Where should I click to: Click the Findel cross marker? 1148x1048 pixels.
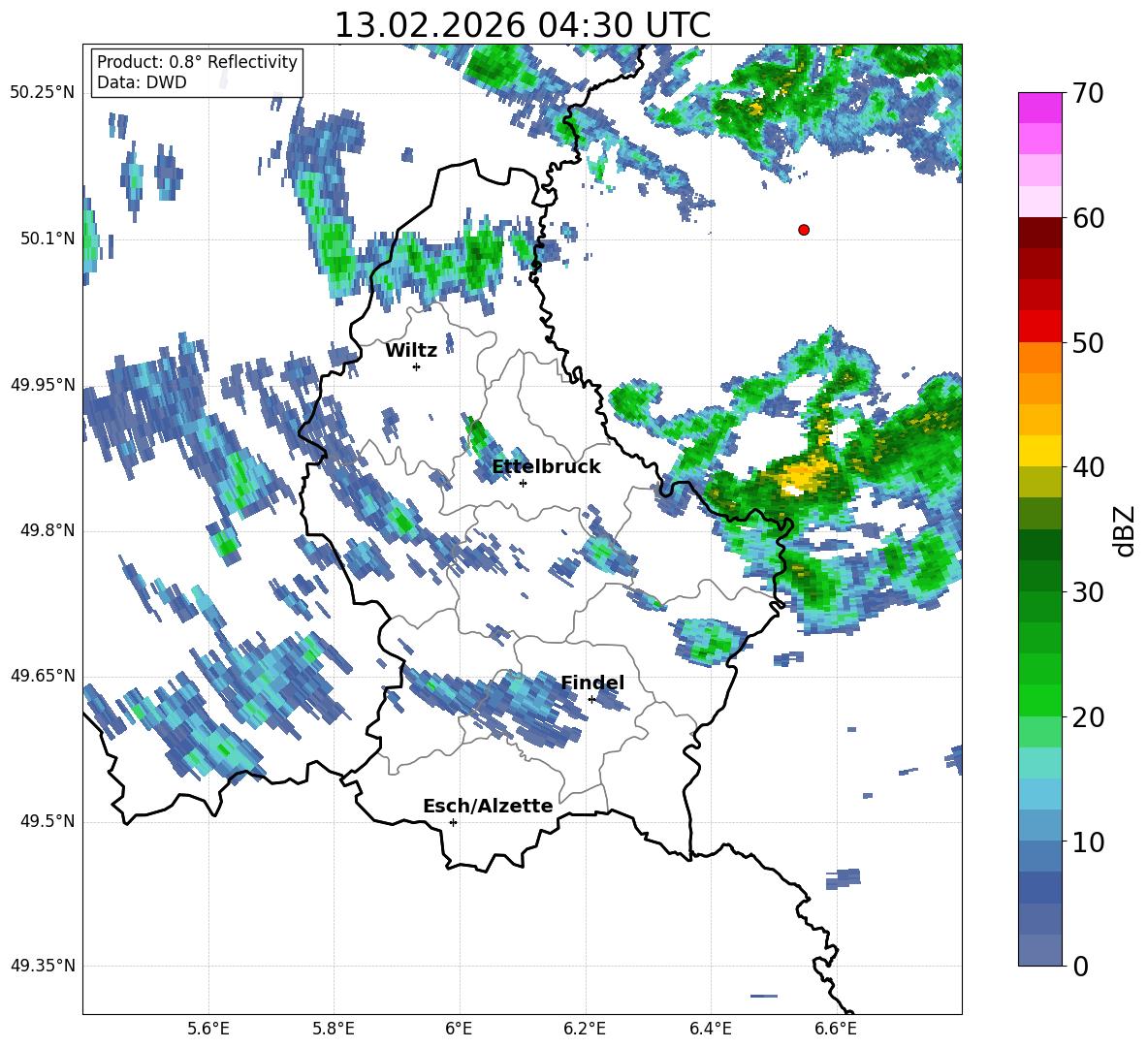click(x=591, y=699)
